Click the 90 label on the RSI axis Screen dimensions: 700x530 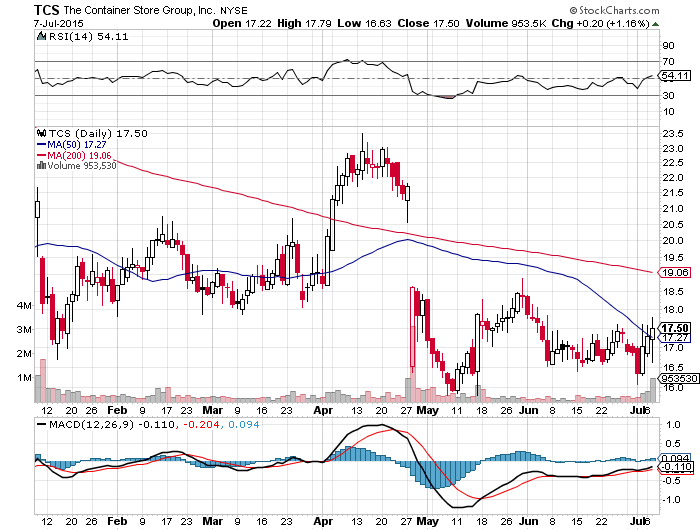coord(668,46)
